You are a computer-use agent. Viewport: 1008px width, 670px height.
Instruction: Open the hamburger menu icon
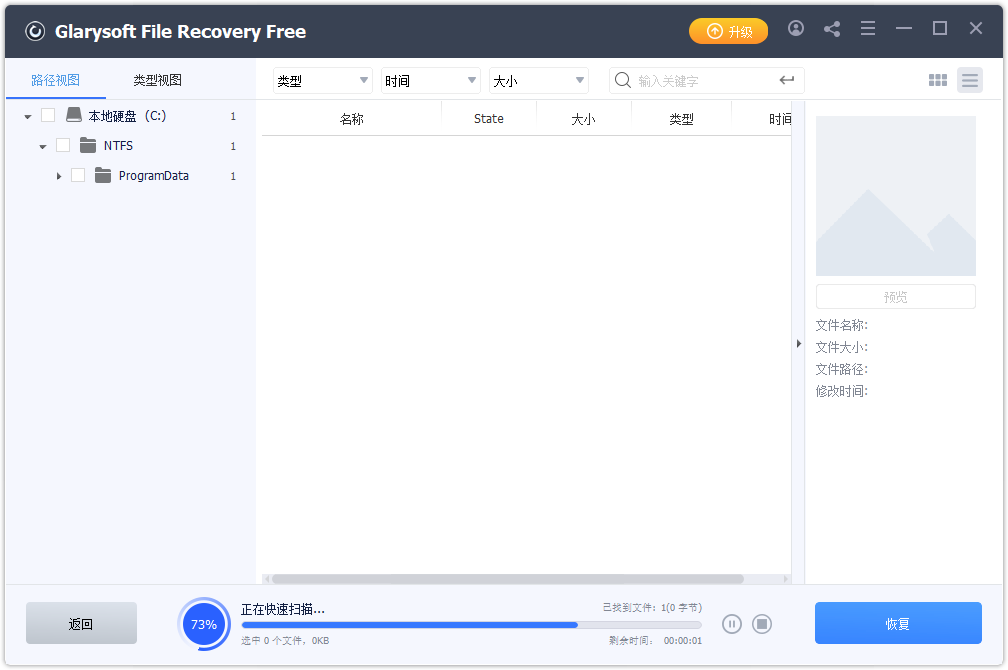[868, 29]
